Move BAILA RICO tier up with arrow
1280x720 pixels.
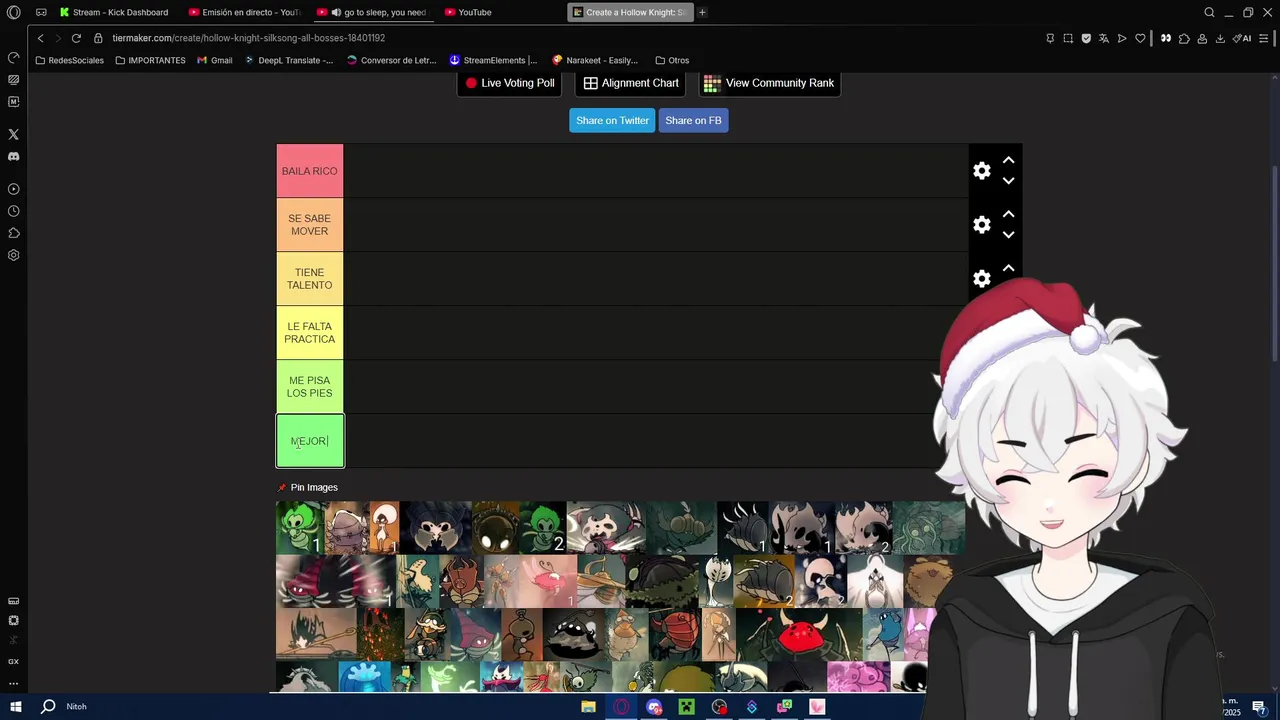point(1008,160)
